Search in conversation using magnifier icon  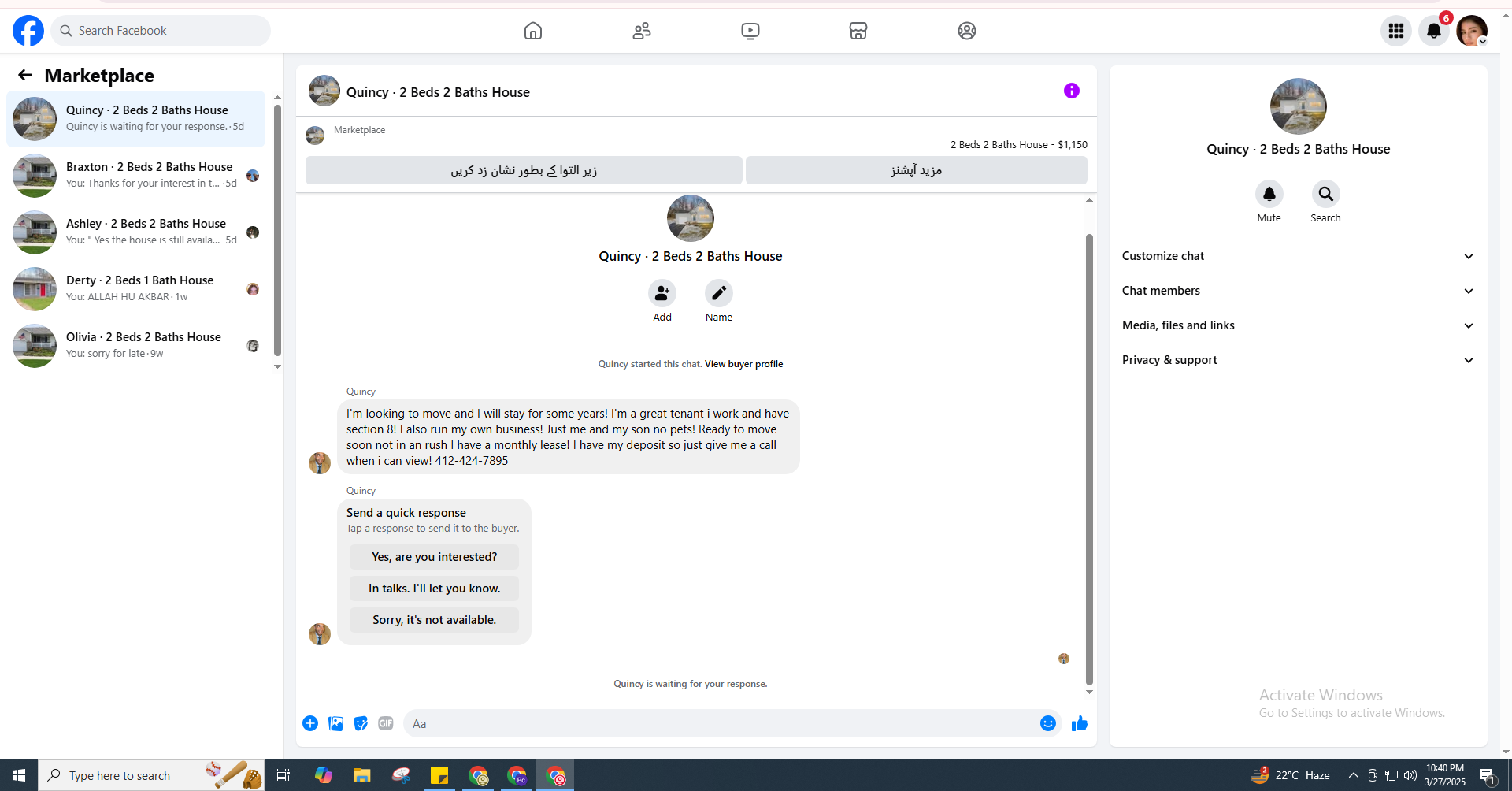tap(1326, 194)
